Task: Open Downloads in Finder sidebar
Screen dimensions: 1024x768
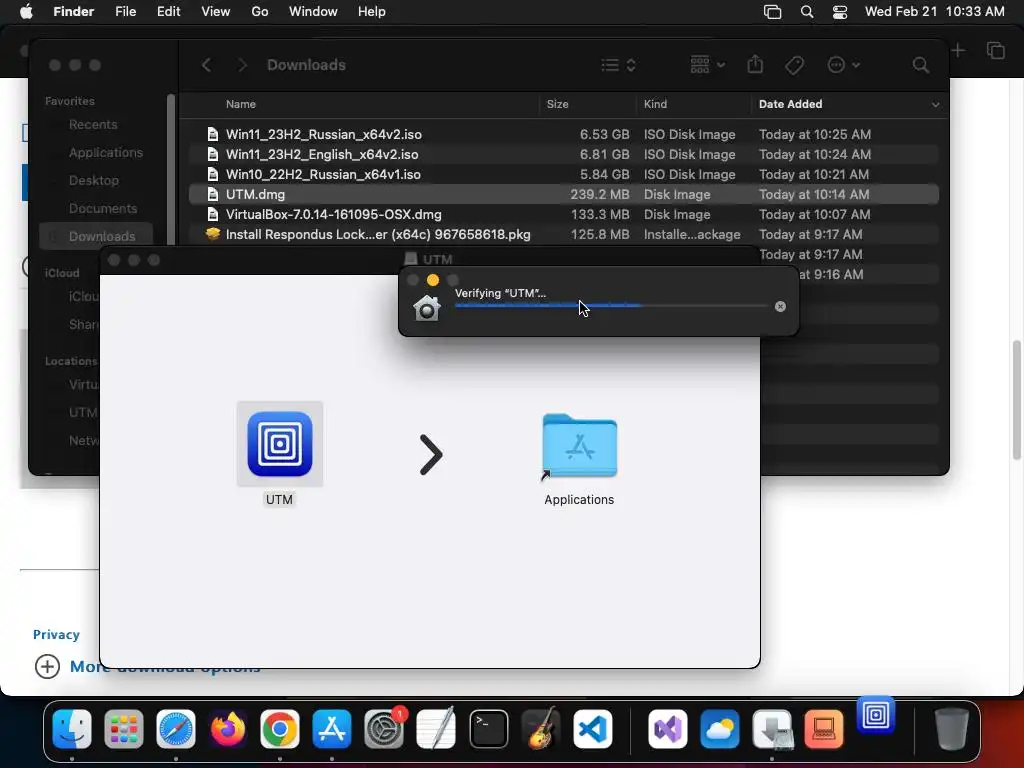Action: coord(96,236)
